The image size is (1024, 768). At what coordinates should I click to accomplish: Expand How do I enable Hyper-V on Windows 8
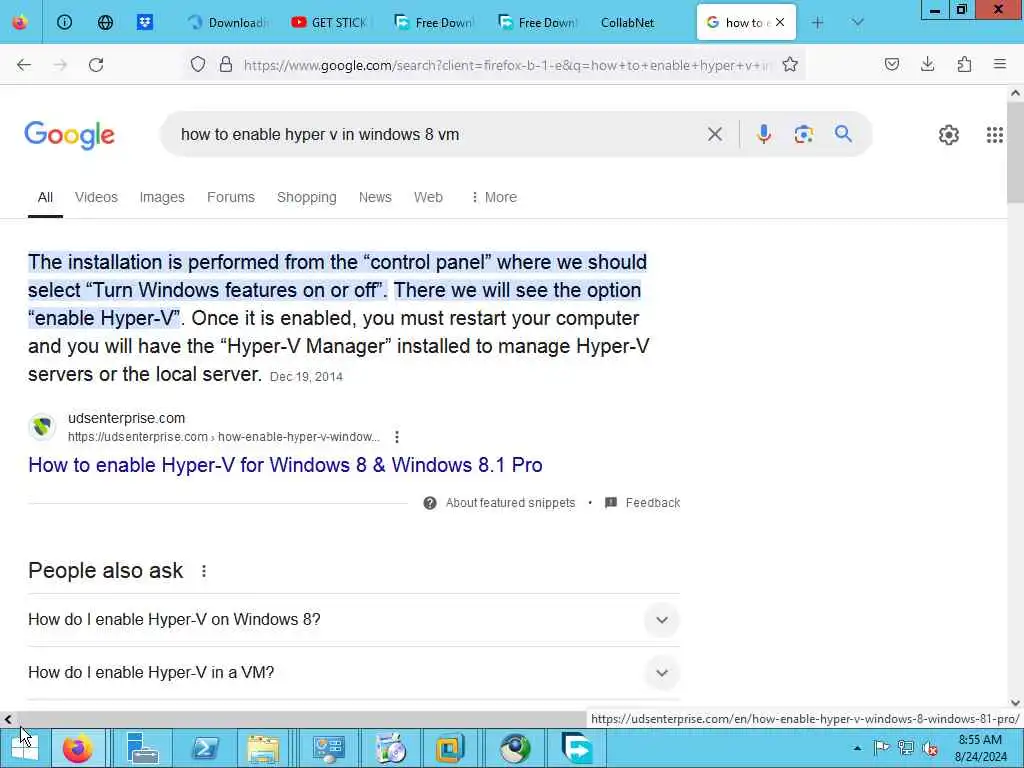click(x=354, y=620)
